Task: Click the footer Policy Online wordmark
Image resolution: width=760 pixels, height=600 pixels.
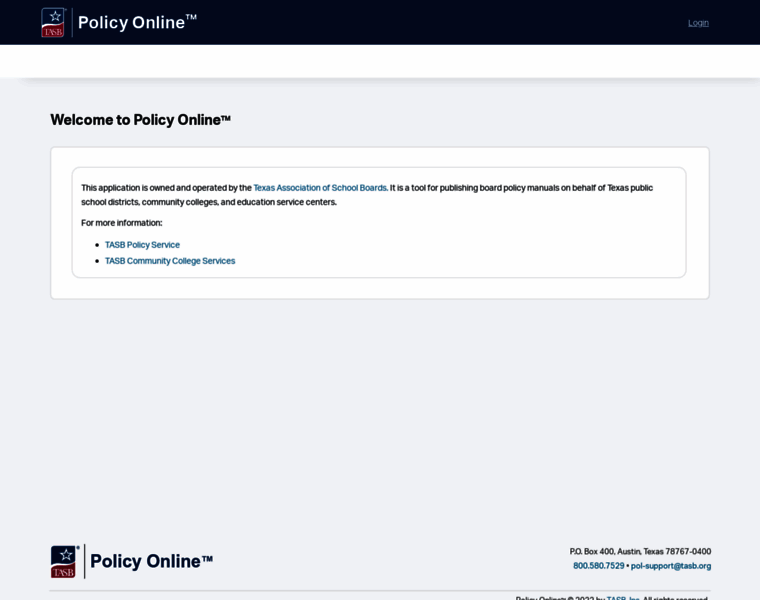Action: pyautogui.click(x=151, y=561)
